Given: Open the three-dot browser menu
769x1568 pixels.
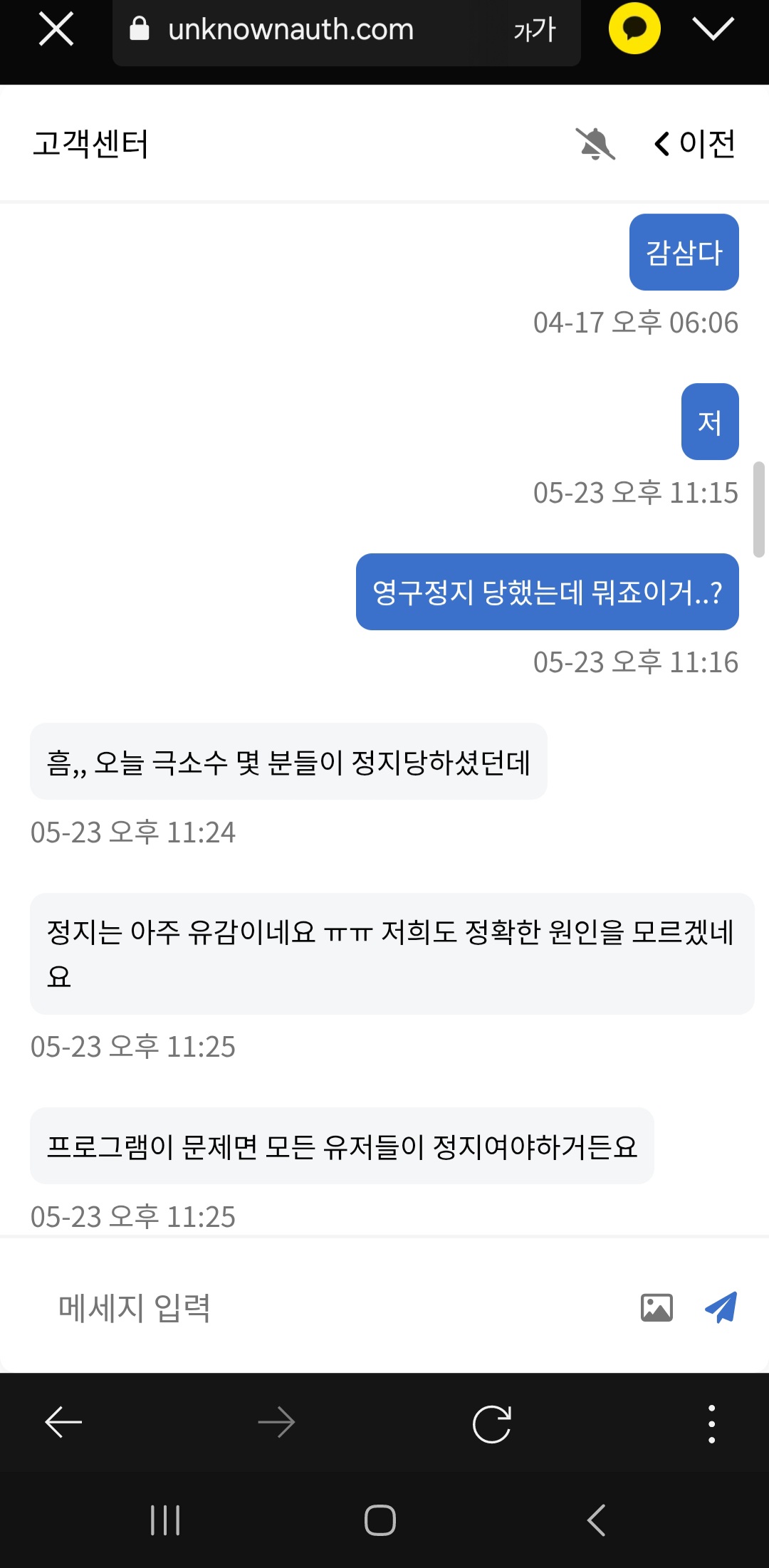Looking at the screenshot, I should (x=711, y=1423).
